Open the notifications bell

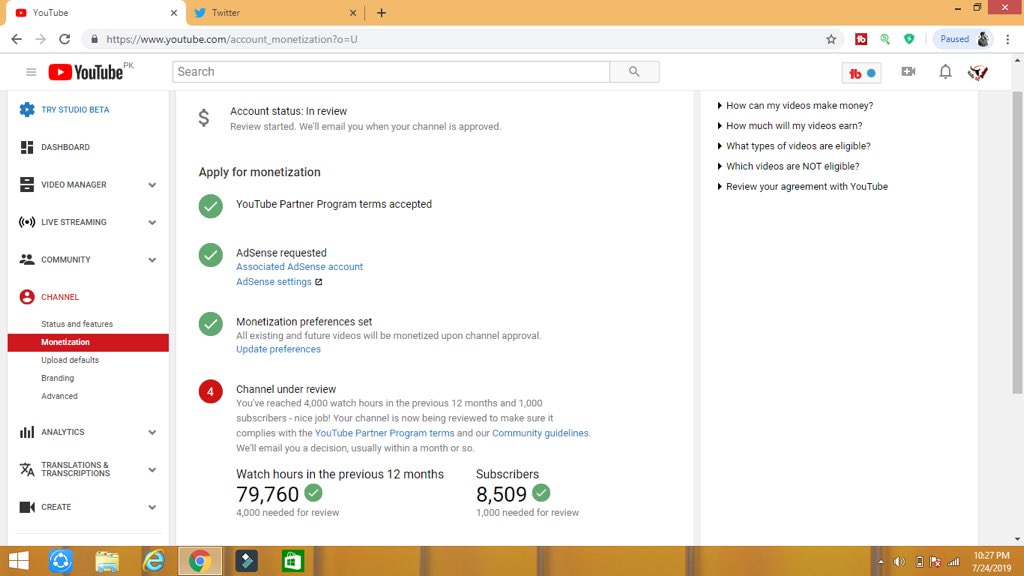click(x=945, y=72)
